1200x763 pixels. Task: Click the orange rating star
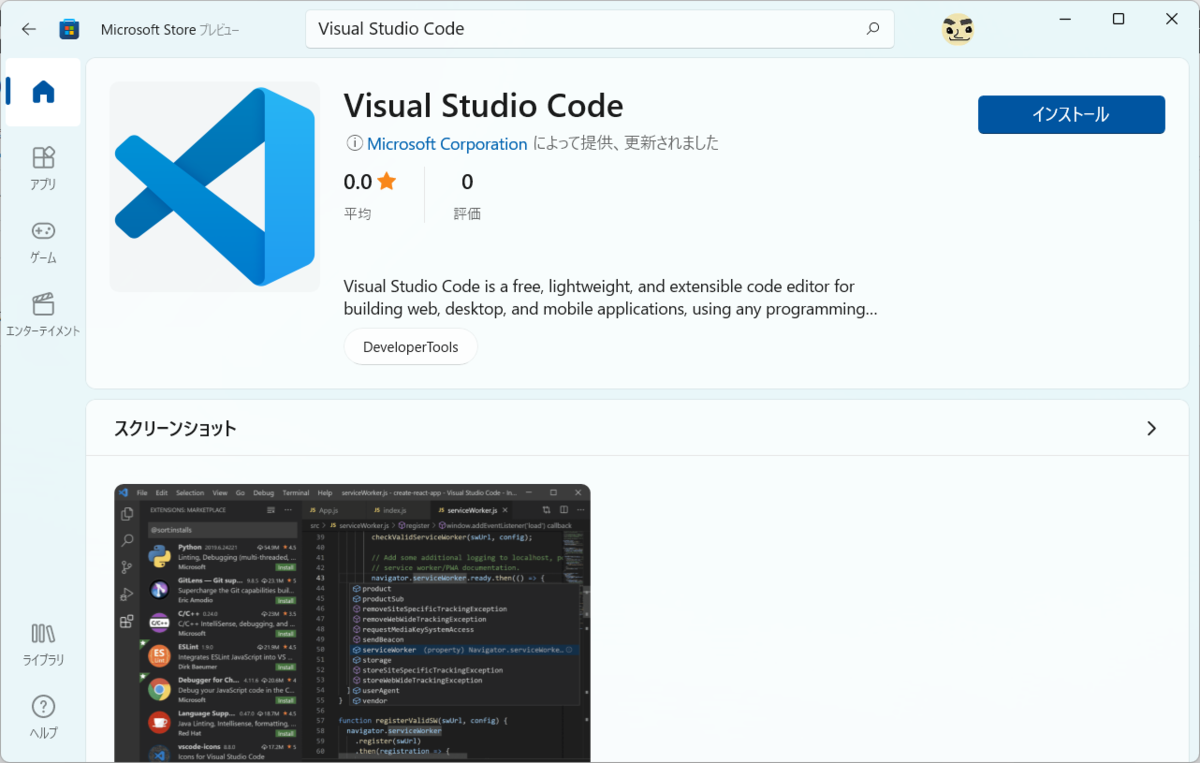tap(387, 181)
